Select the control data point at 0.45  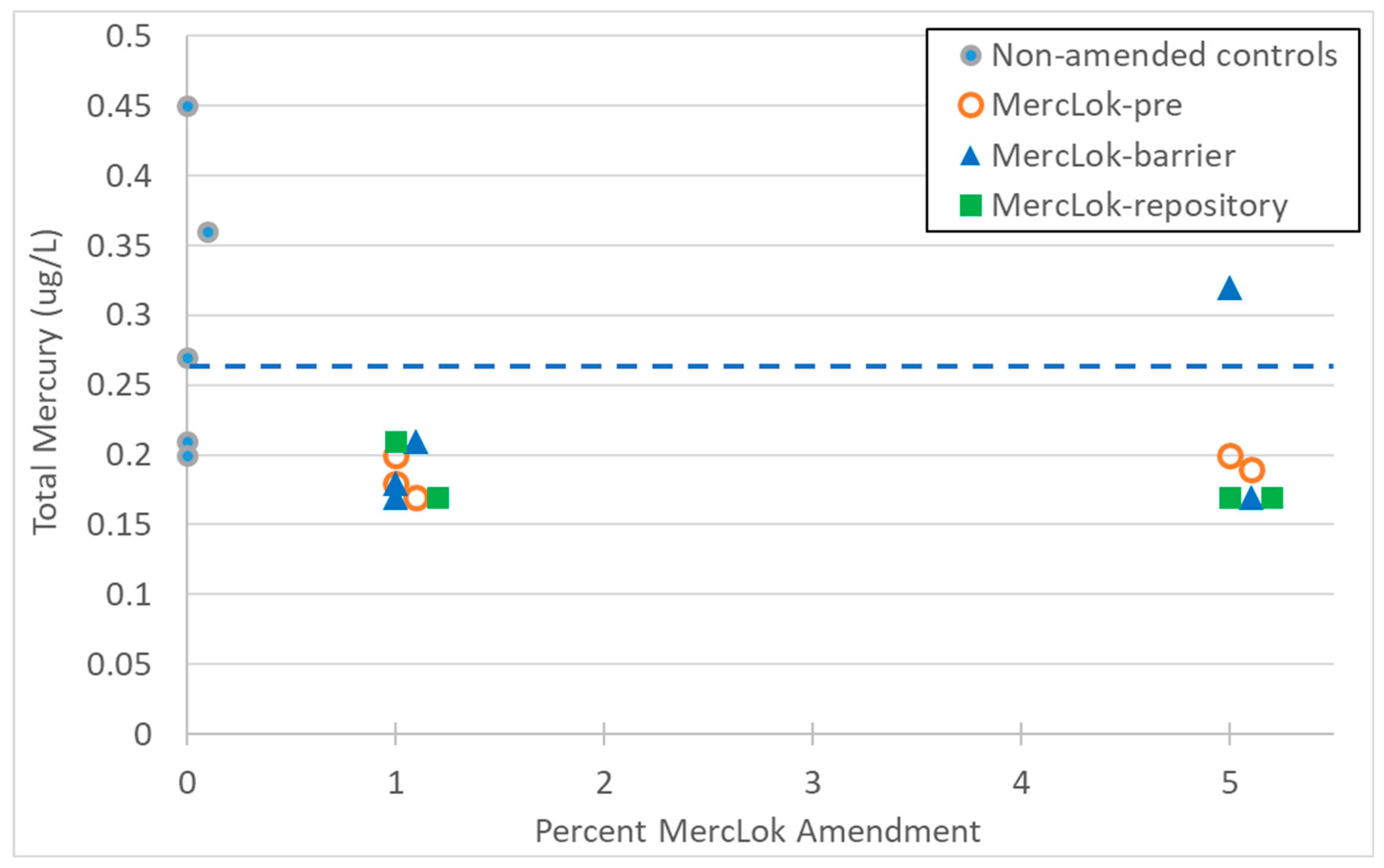tap(188, 106)
